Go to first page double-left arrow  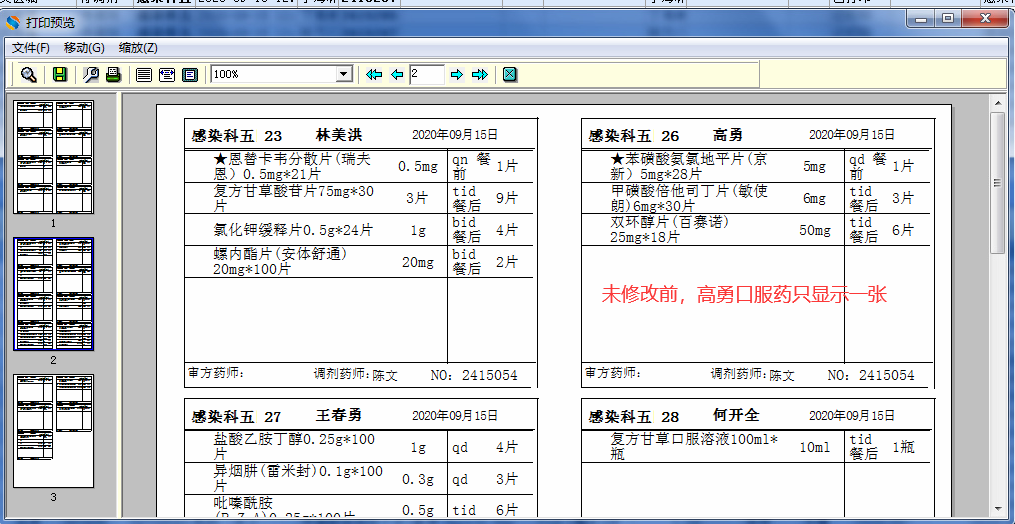pos(374,74)
